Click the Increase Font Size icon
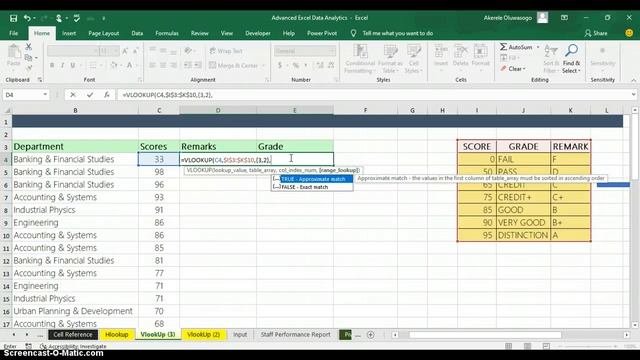 (x=125, y=51)
